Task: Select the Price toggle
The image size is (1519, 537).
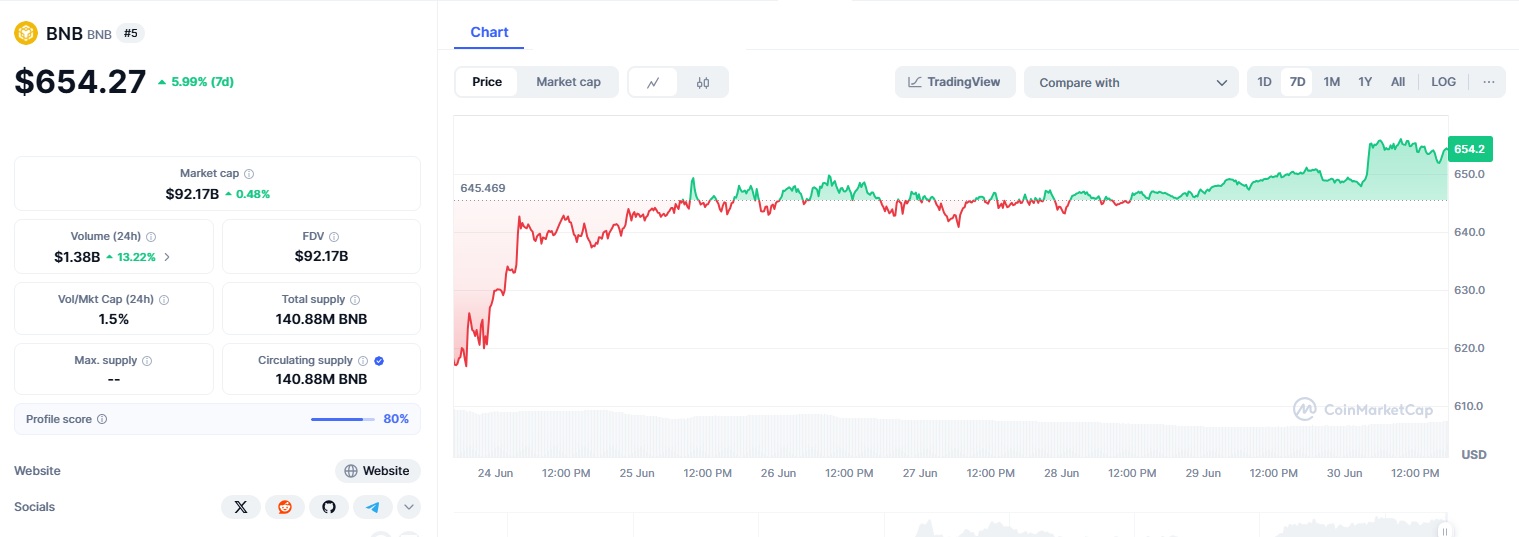Action: point(487,82)
